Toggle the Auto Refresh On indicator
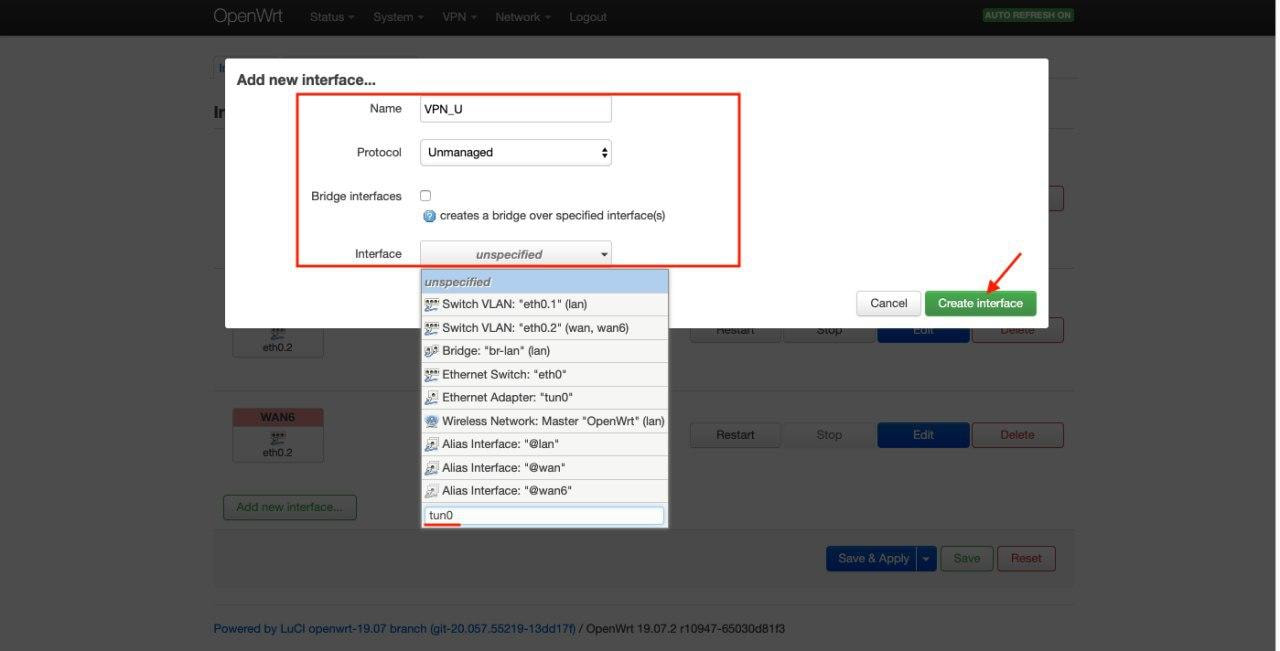Screen dimensions: 1280x651 tap(1028, 16)
